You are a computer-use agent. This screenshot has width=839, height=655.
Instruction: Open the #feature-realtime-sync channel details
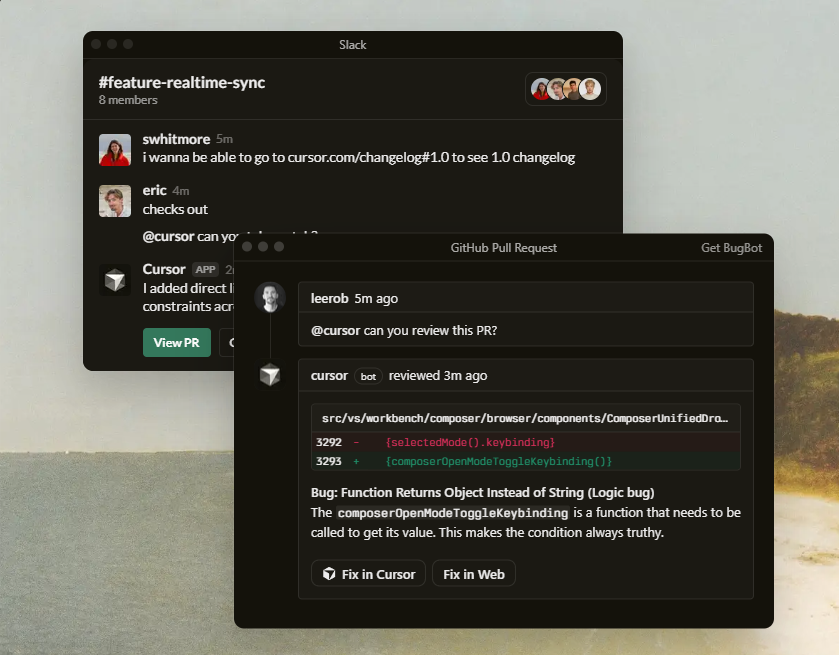[182, 82]
